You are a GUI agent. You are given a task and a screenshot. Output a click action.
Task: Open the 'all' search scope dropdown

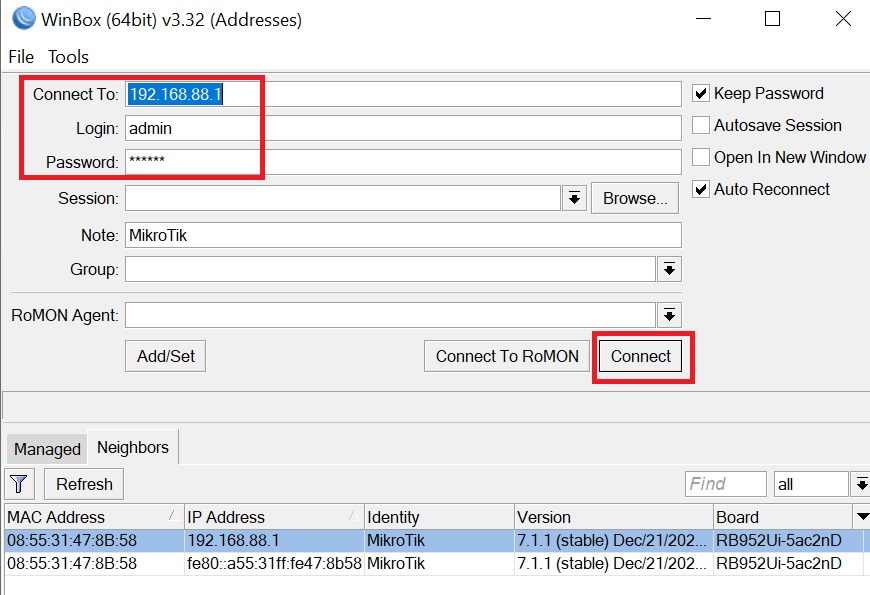861,484
